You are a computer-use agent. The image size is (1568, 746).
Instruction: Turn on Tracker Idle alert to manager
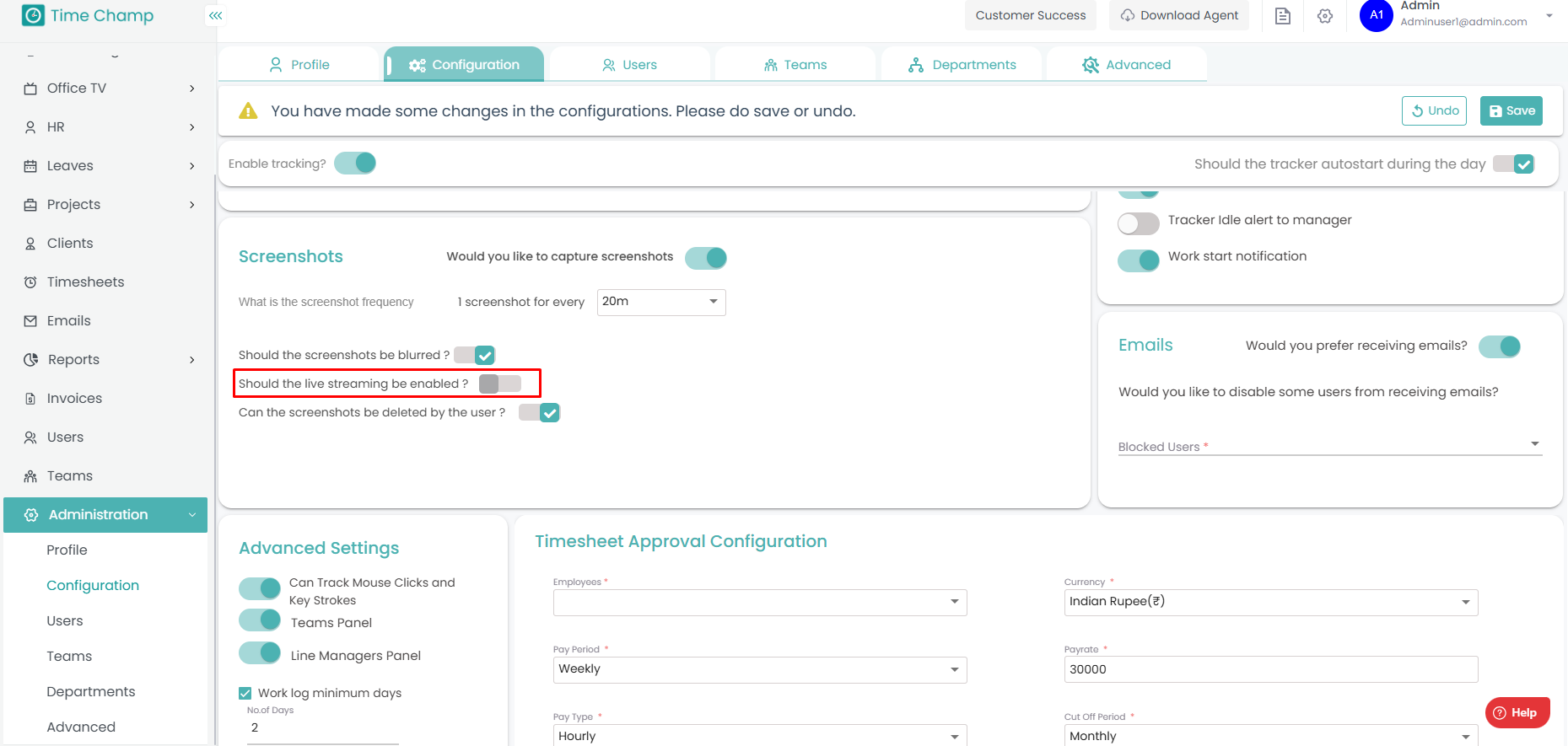tap(1138, 223)
